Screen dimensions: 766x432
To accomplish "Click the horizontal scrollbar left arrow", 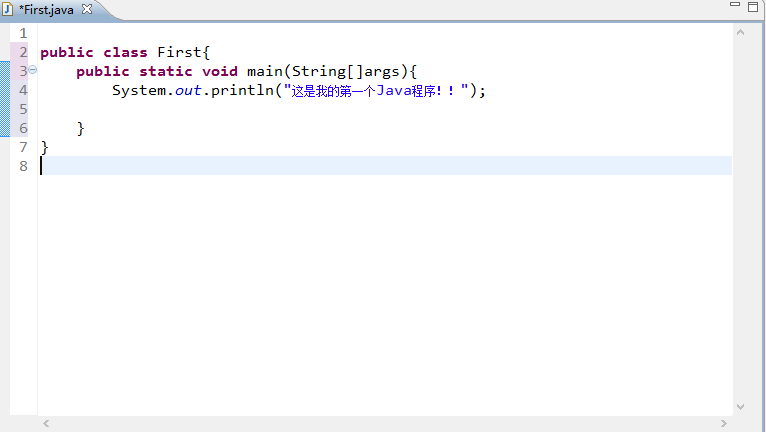I will point(46,424).
